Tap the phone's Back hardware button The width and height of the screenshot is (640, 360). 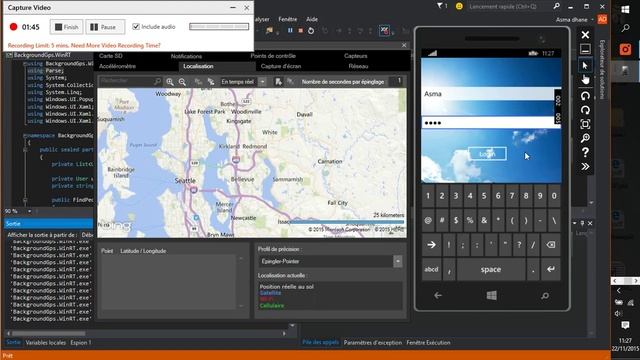pyautogui.click(x=438, y=295)
